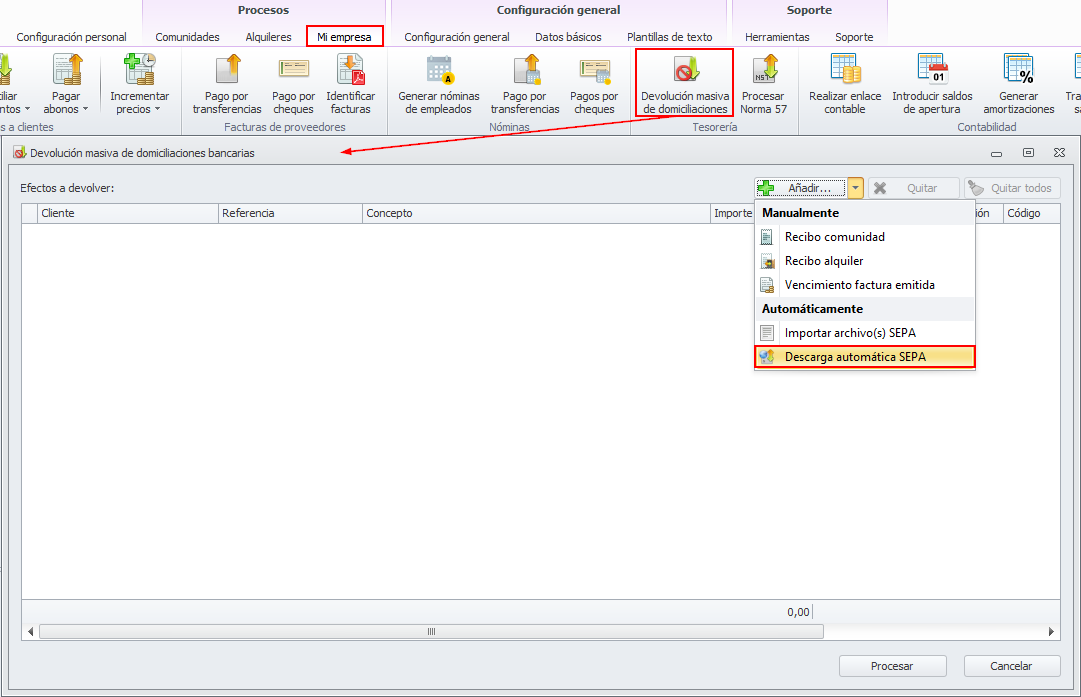
Task: Click the Quitar todos button
Action: pyautogui.click(x=1012, y=188)
